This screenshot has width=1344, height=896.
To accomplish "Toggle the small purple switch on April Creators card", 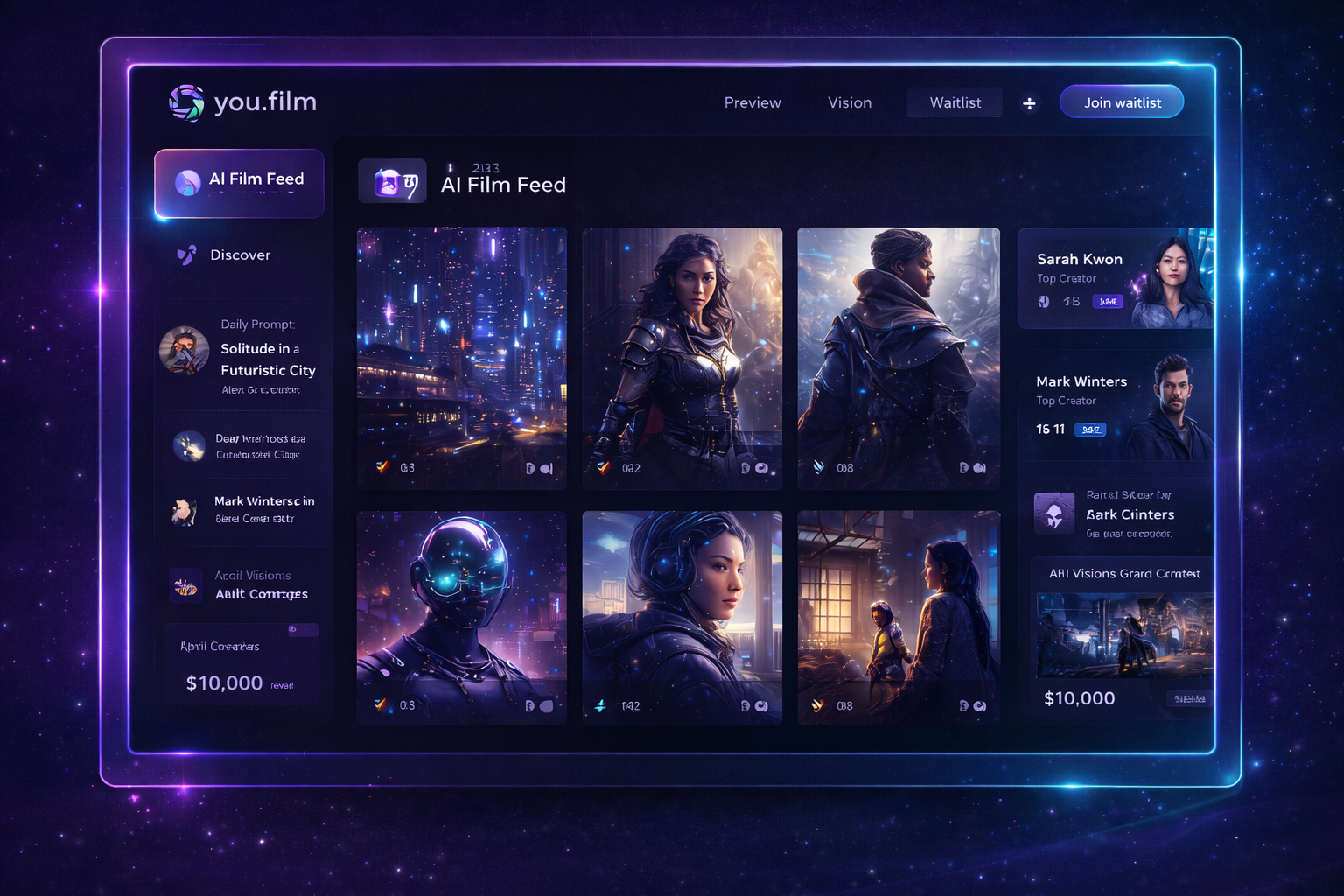I will click(x=302, y=629).
